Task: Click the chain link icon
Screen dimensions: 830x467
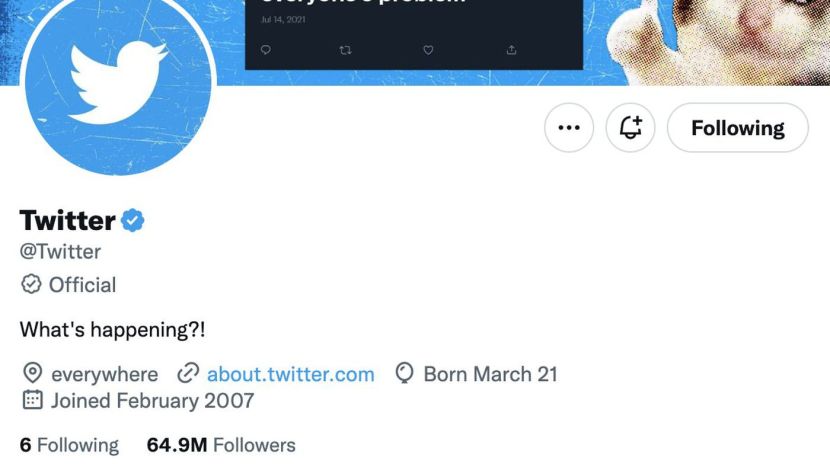Action: 188,374
